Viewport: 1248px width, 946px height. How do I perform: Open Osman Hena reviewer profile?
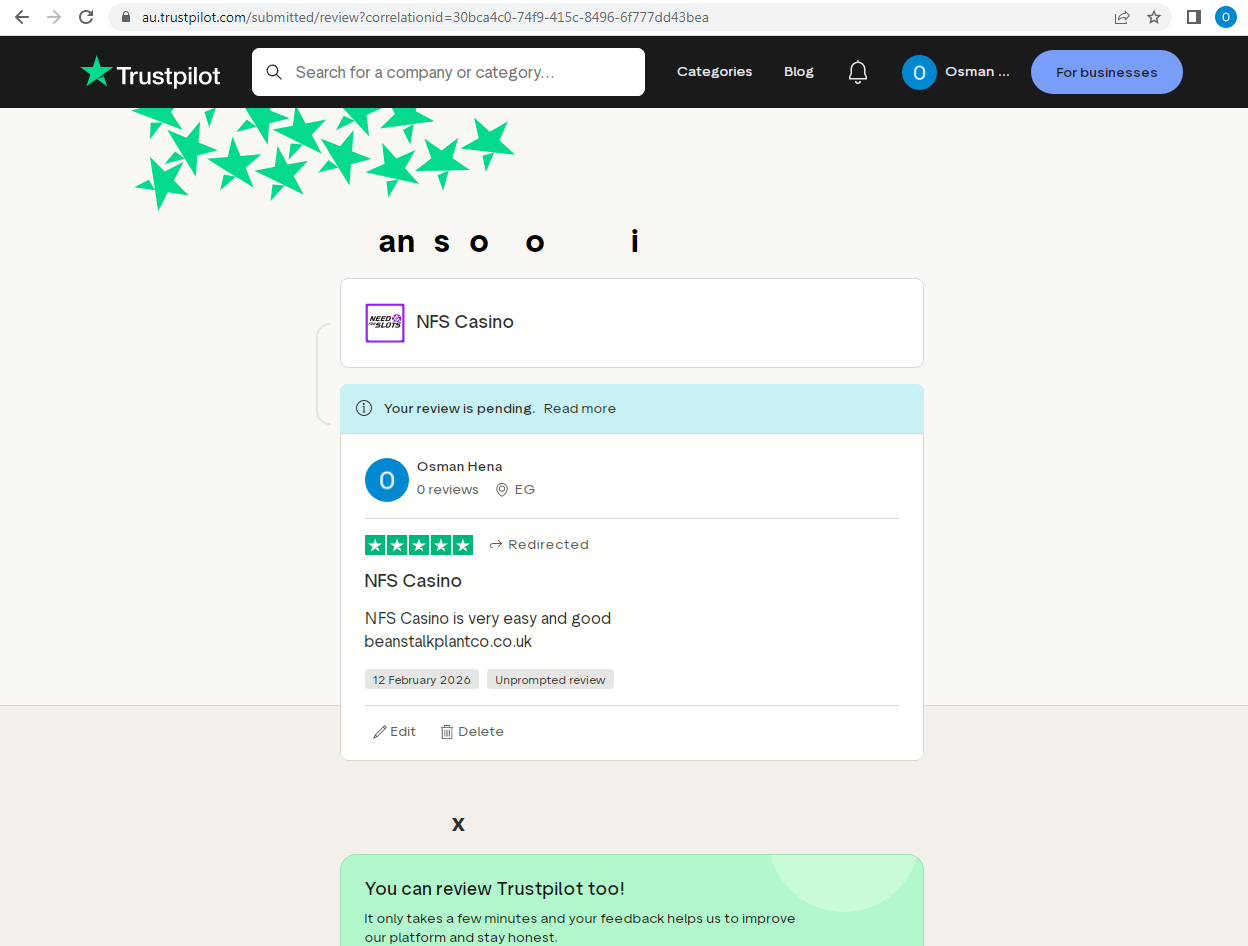point(460,466)
